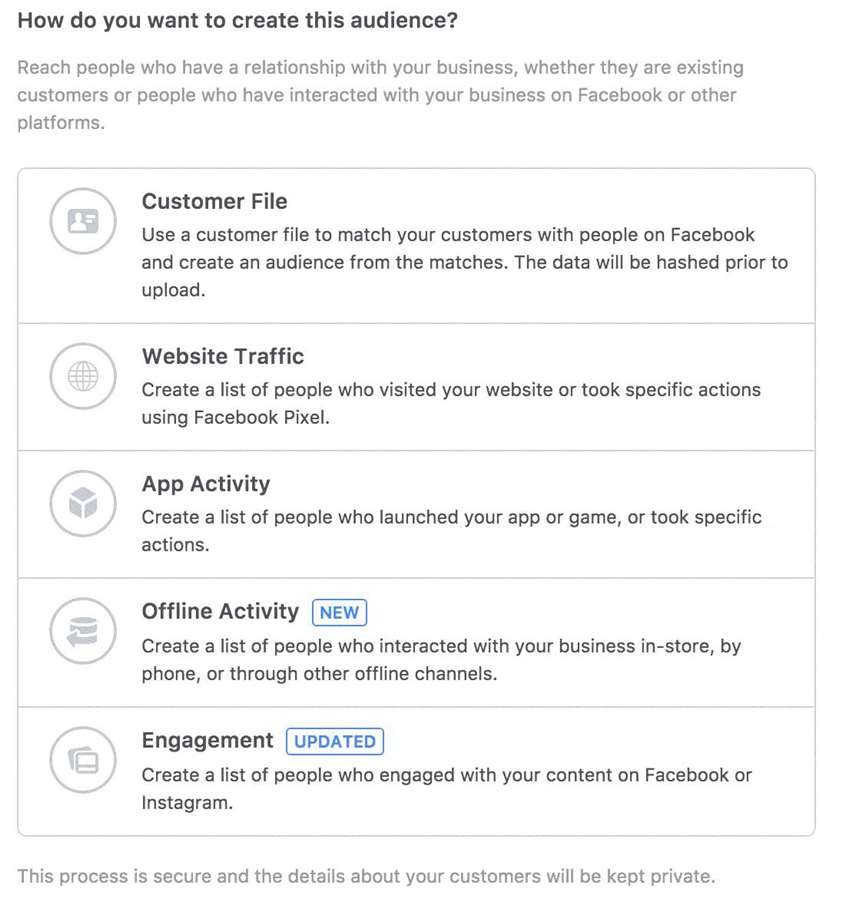Choose the Website Traffic title
Image resolution: width=845 pixels, height=901 pixels.
(x=223, y=356)
